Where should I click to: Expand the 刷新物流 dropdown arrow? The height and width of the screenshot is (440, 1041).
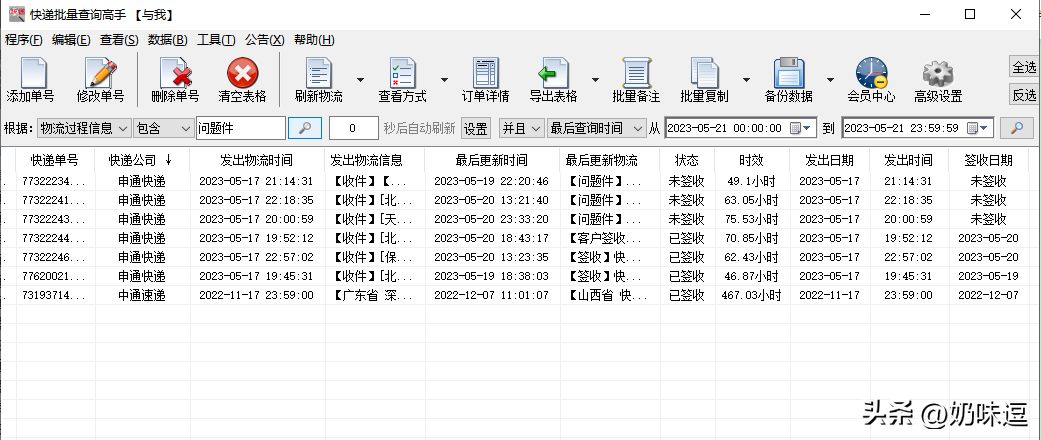tap(360, 80)
